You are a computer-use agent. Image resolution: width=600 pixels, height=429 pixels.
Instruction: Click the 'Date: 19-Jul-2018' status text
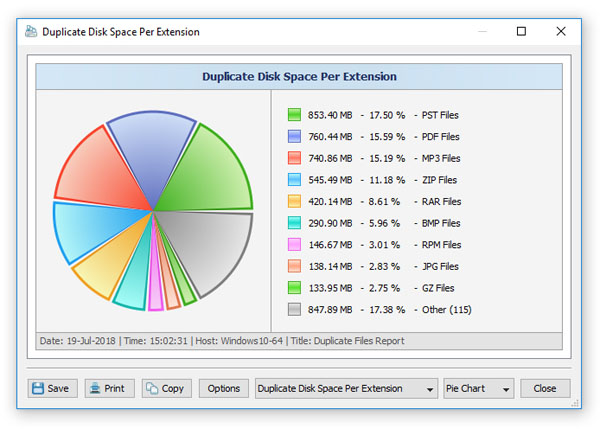tap(77, 341)
